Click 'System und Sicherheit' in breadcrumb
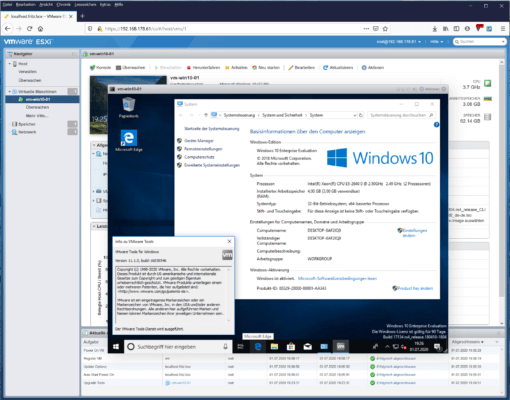The image size is (510, 400). [x=282, y=115]
